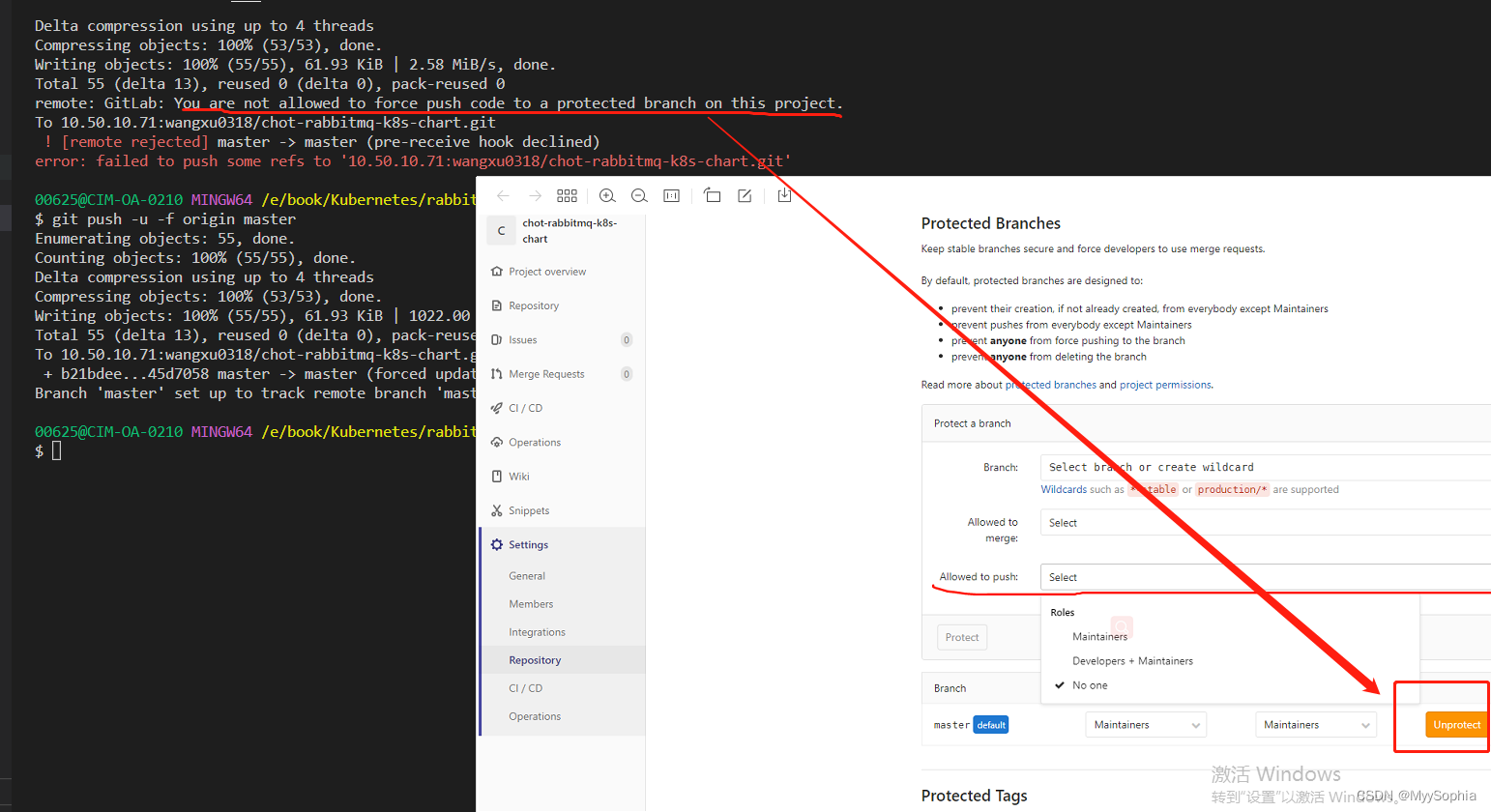
Task: Open the project permissions link
Action: tap(1165, 385)
